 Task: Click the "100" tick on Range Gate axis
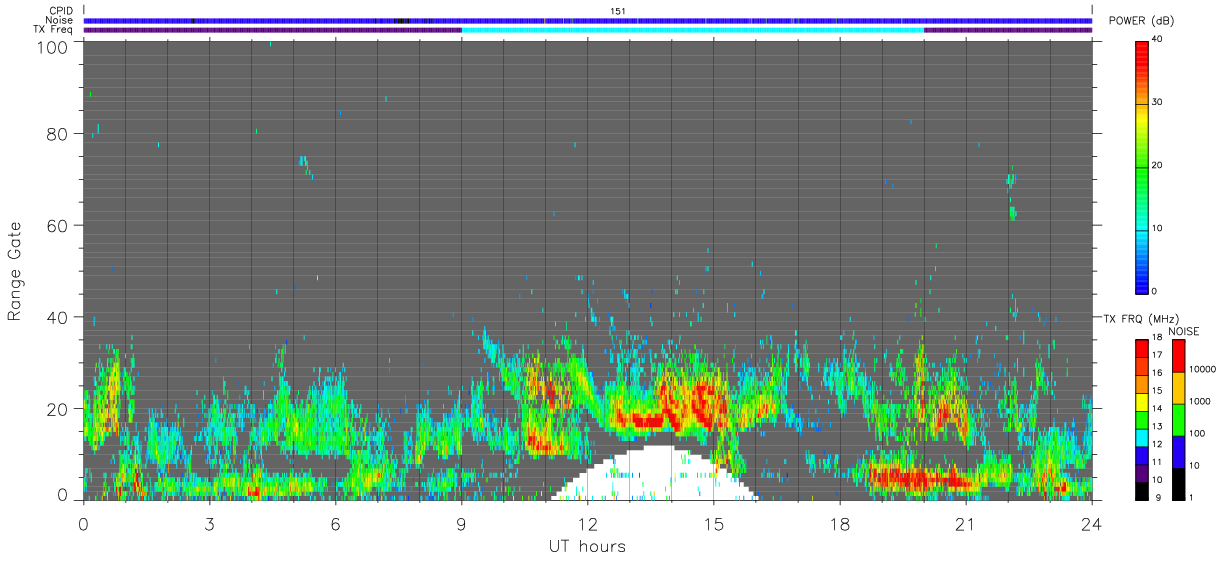coord(54,46)
